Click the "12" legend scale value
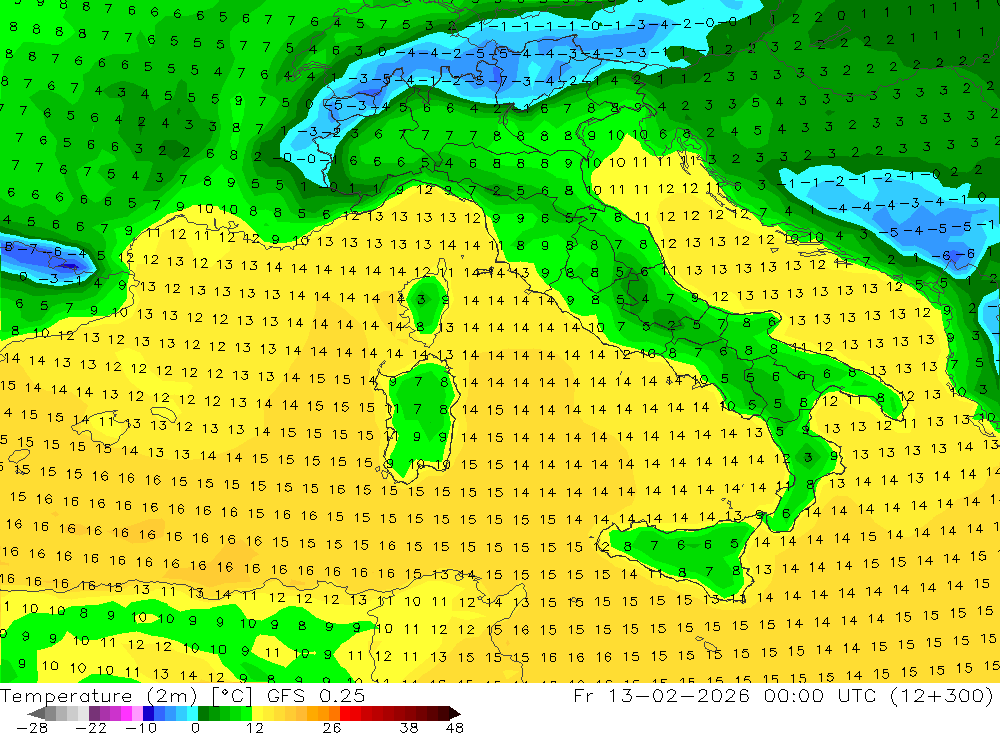The height and width of the screenshot is (733, 1000). pos(254,727)
